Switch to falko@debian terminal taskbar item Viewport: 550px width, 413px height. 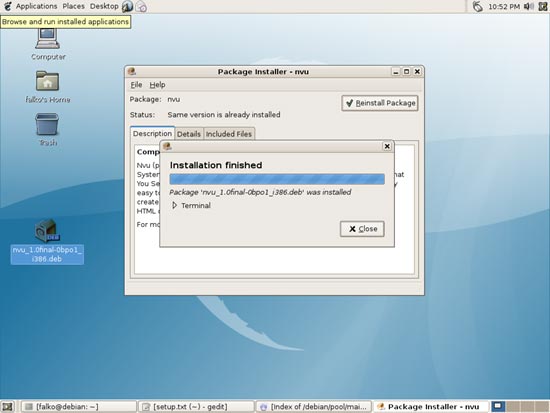point(79,407)
